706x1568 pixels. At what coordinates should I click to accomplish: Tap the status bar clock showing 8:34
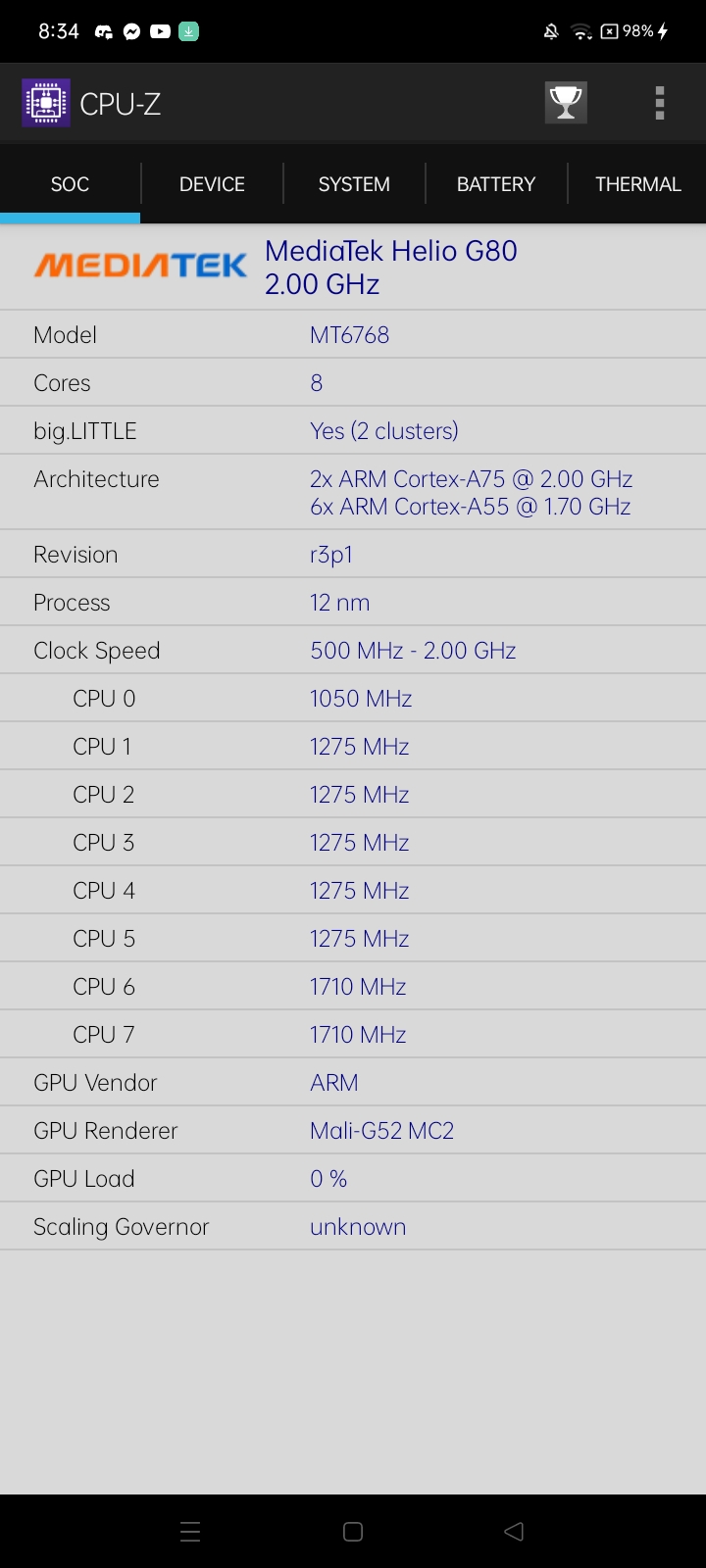coord(59,30)
